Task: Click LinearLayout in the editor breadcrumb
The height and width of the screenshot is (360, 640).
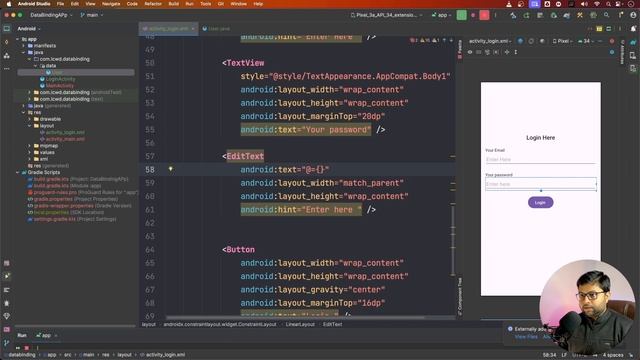Action: point(300,324)
